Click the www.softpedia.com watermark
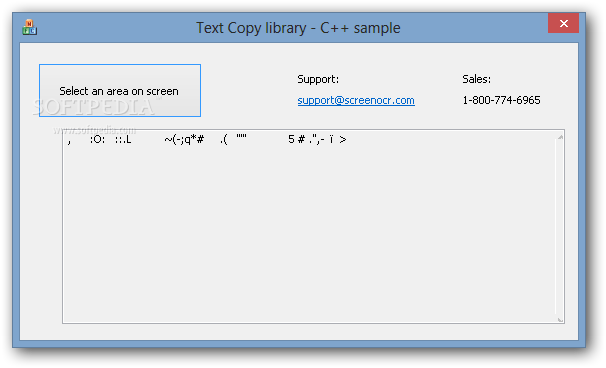 coord(95,130)
